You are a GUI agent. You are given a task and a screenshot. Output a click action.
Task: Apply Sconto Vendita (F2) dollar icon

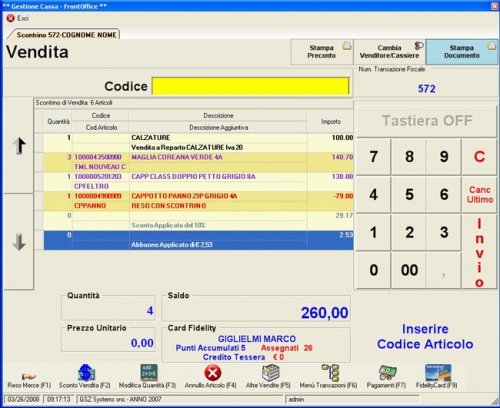pos(86,372)
